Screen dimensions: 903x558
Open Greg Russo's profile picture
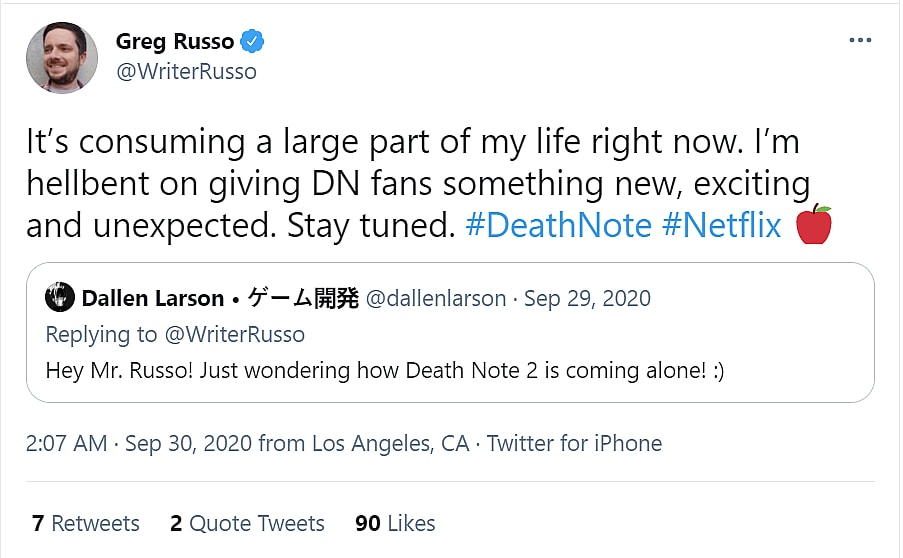(x=62, y=57)
